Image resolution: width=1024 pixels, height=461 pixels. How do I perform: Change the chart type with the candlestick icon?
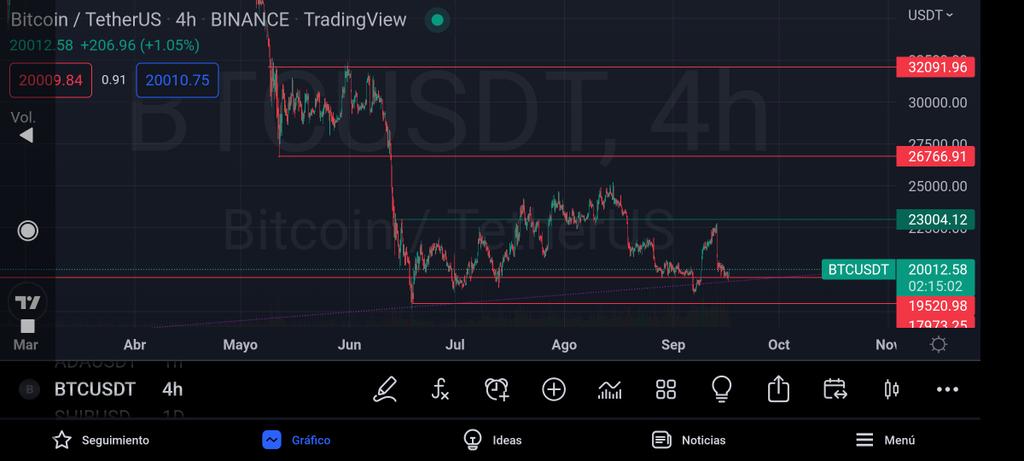click(x=891, y=390)
